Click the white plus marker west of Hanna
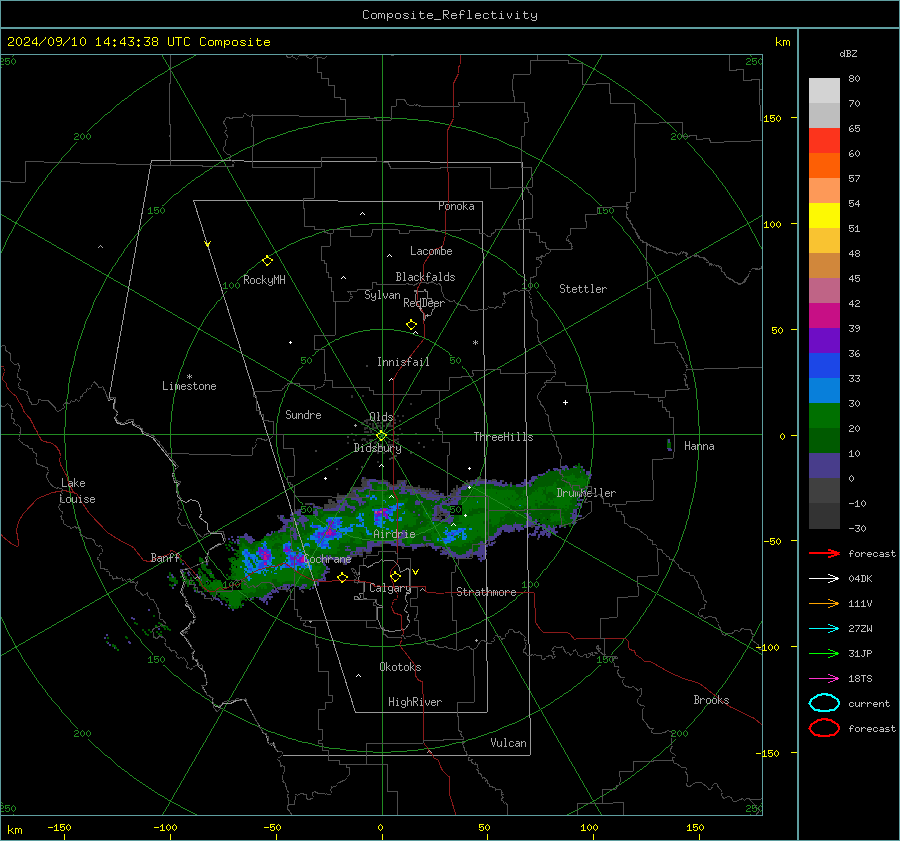This screenshot has width=900, height=841. (565, 402)
